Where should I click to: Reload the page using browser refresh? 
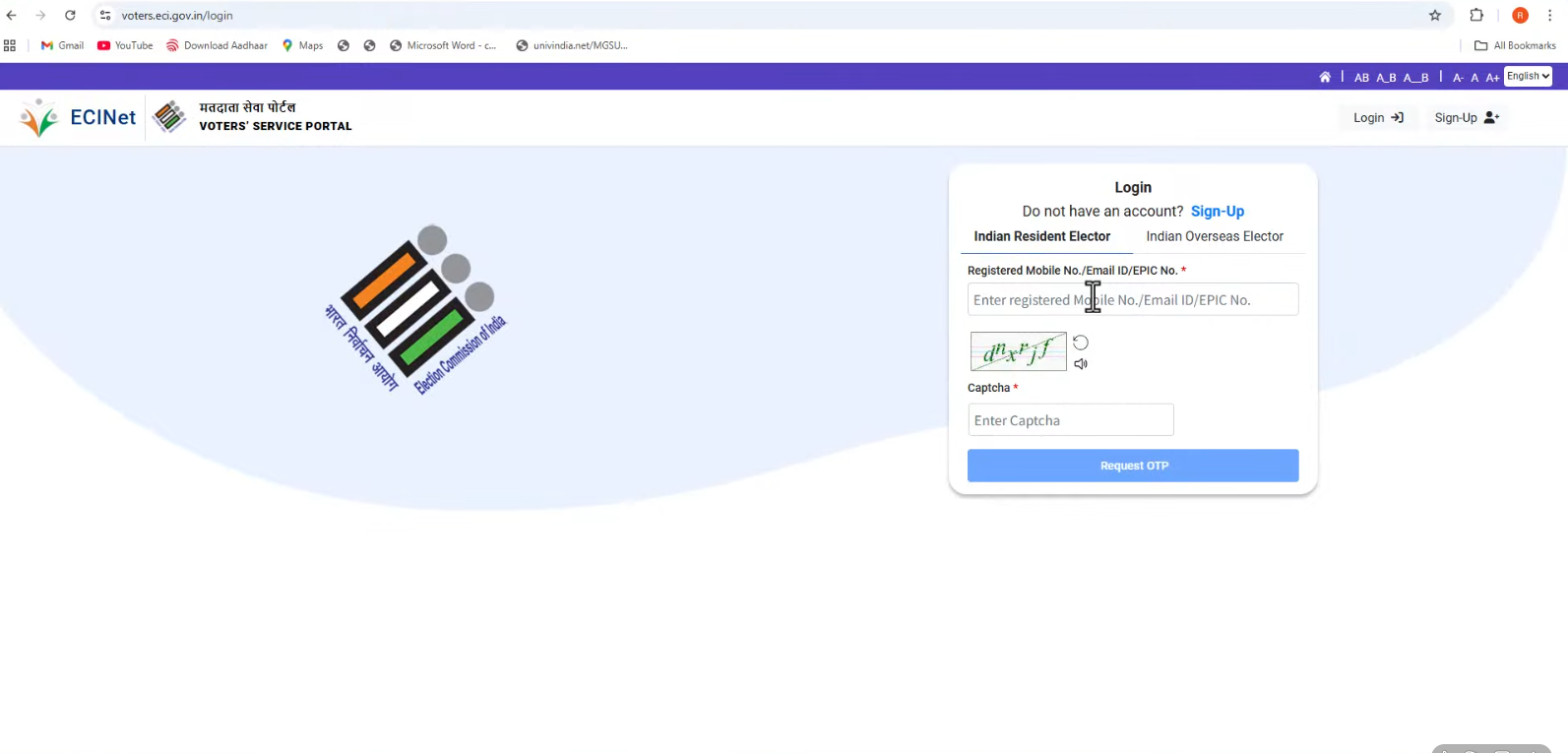click(70, 16)
